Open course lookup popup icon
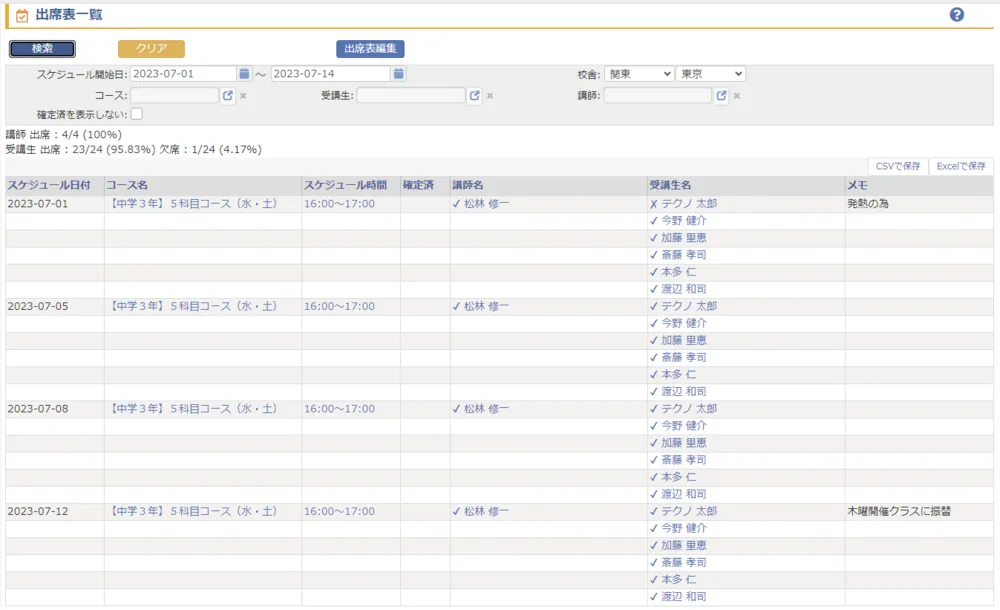 pyautogui.click(x=228, y=96)
